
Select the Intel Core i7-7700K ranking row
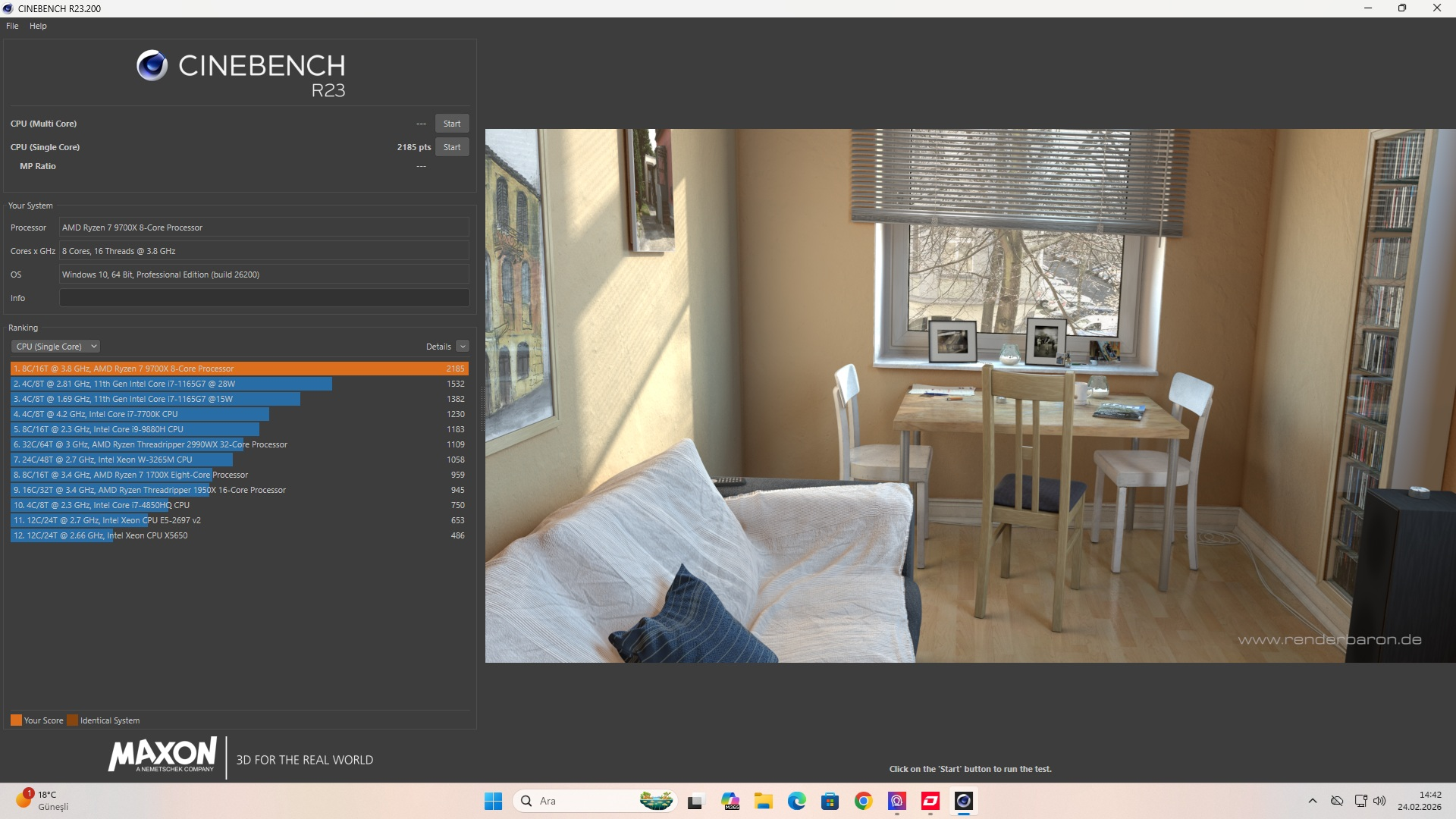240,414
